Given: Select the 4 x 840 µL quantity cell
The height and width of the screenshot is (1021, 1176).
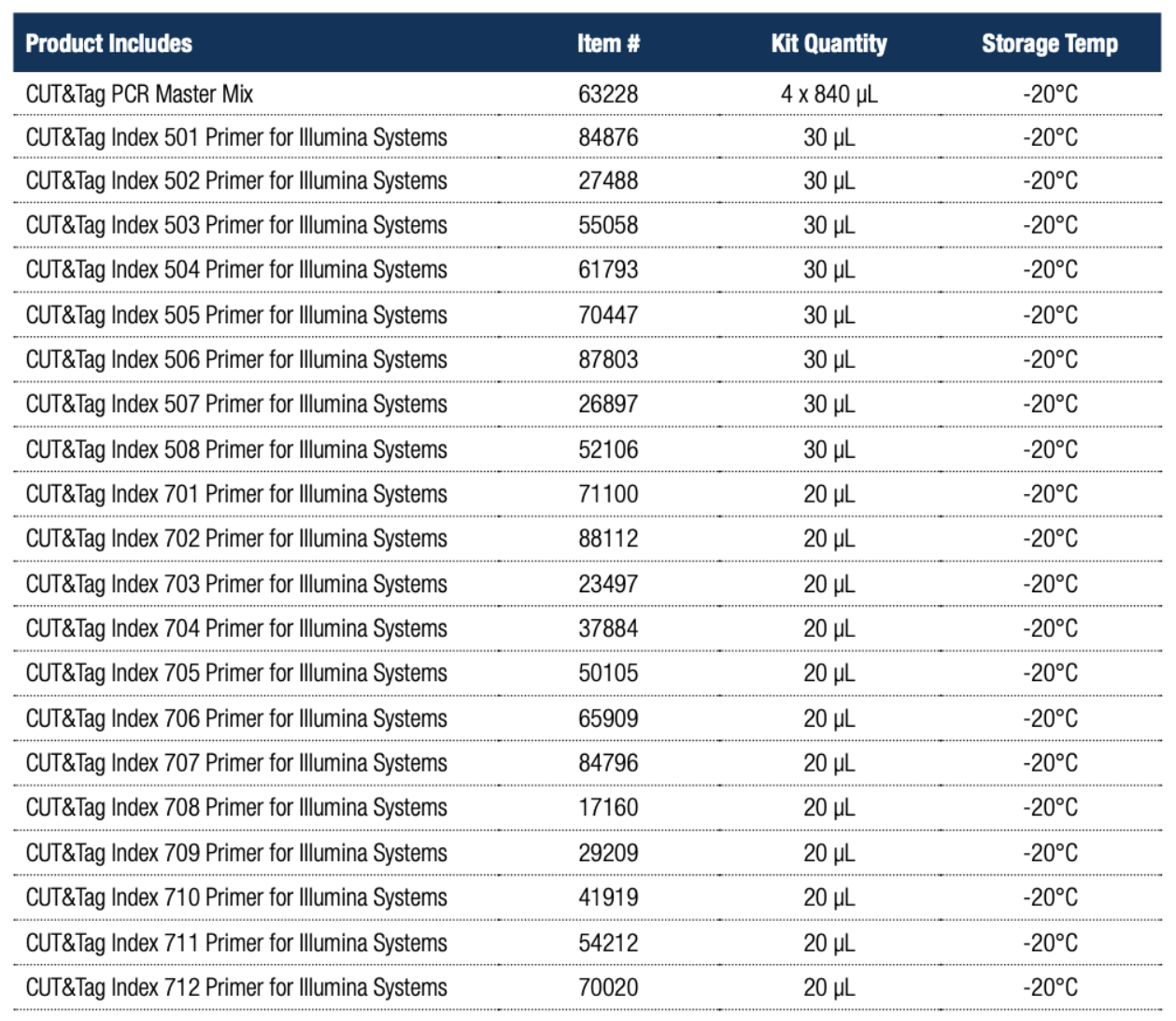Looking at the screenshot, I should coord(829,94).
